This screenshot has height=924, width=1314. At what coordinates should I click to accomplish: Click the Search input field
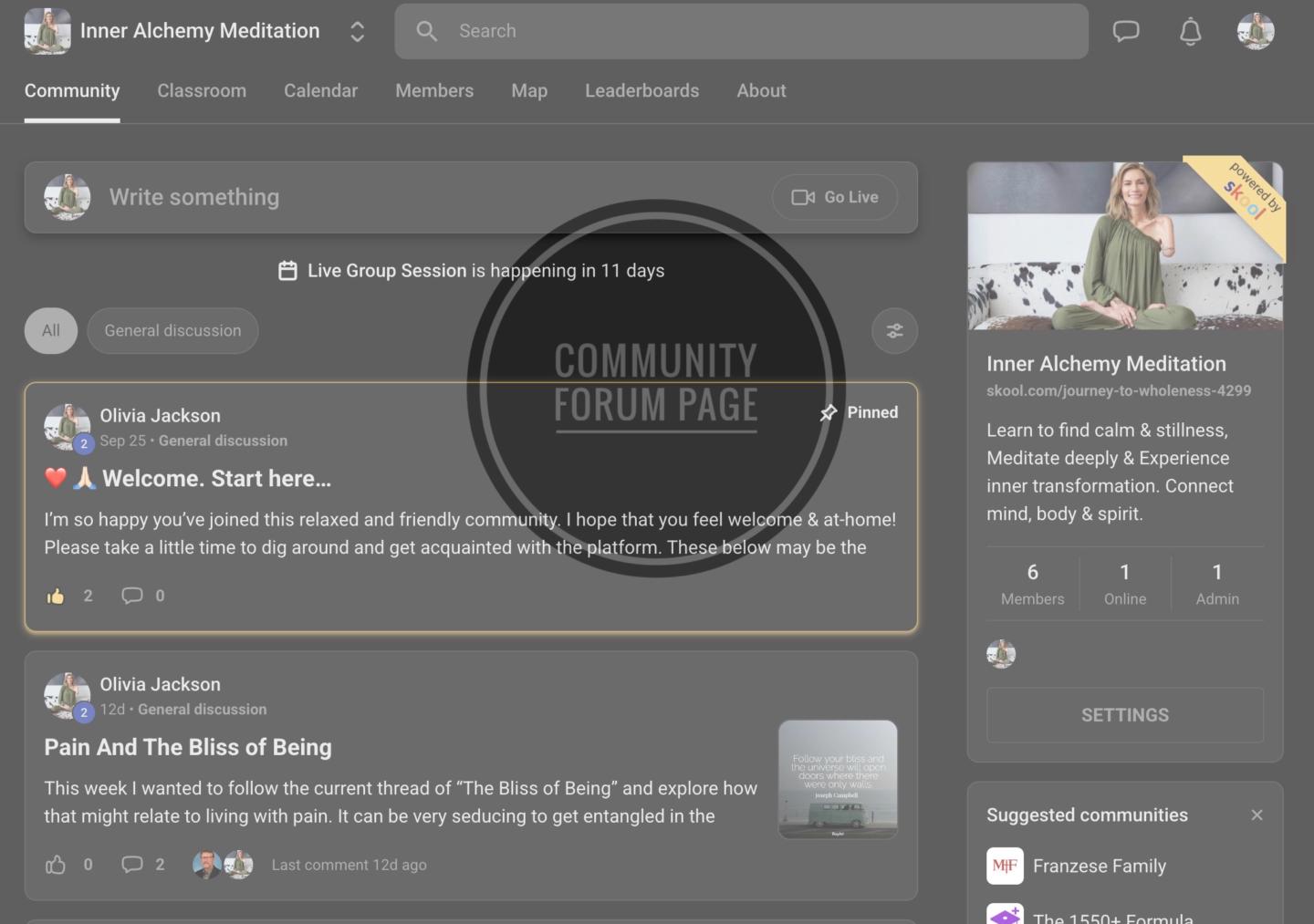coord(741,32)
